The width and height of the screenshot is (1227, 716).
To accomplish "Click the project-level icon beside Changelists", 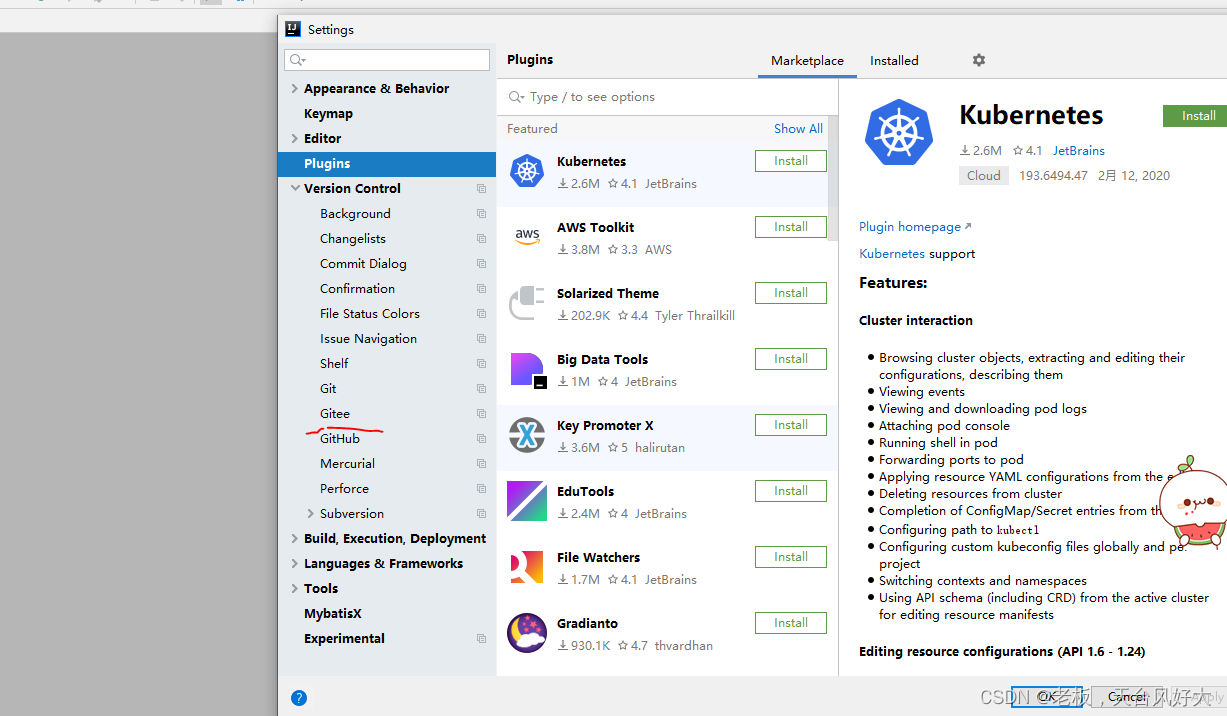I will (x=481, y=239).
